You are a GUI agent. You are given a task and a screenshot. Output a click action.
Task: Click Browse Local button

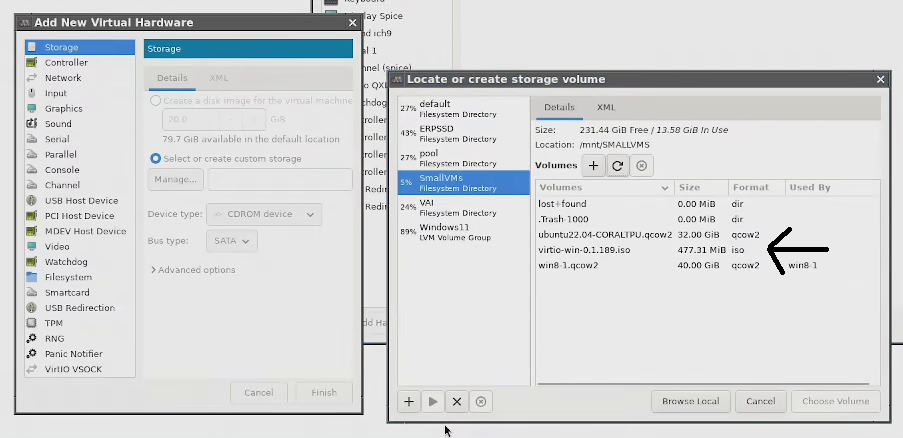coord(690,401)
